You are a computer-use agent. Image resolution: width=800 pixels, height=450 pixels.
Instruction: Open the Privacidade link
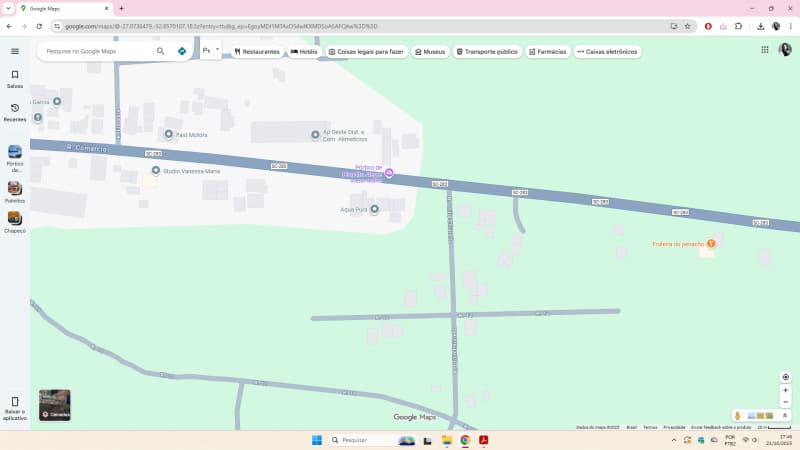point(674,427)
